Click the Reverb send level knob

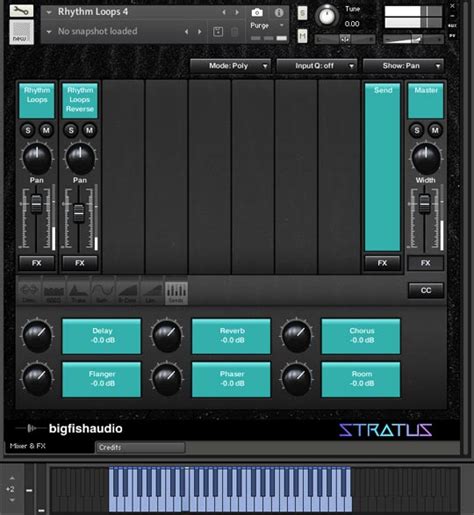(x=167, y=336)
